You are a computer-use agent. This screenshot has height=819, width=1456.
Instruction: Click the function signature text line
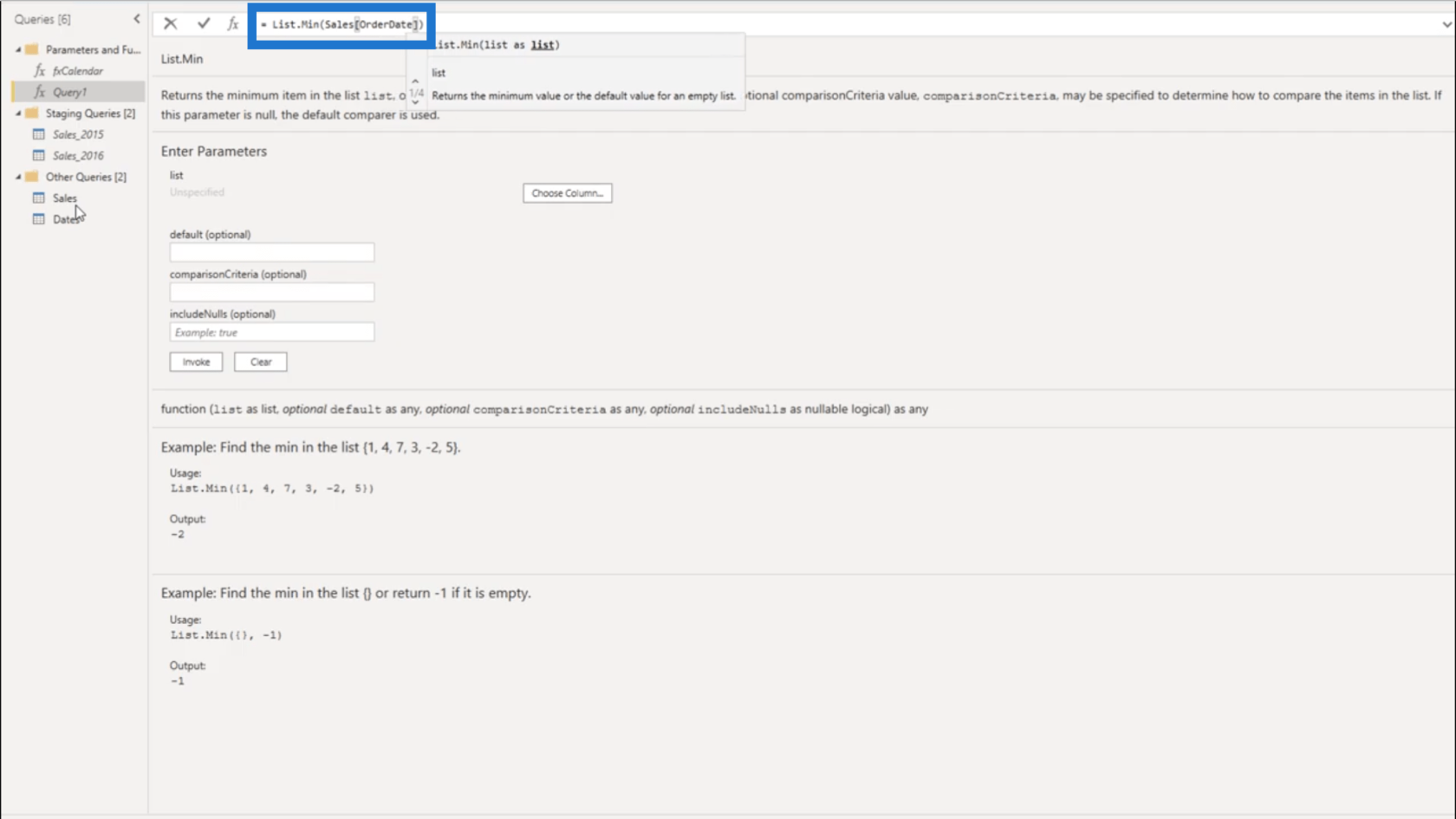544,409
